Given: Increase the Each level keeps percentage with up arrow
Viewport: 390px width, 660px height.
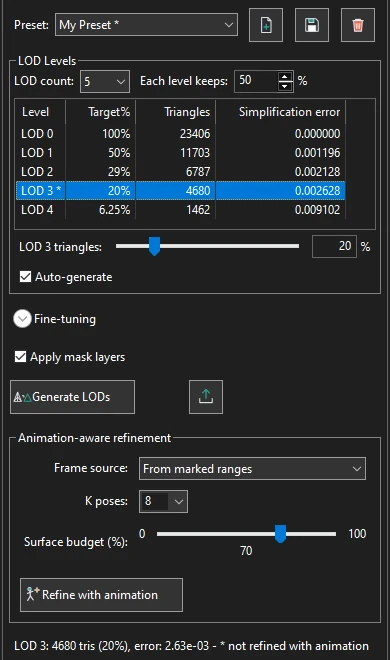Looking at the screenshot, I should pos(285,77).
